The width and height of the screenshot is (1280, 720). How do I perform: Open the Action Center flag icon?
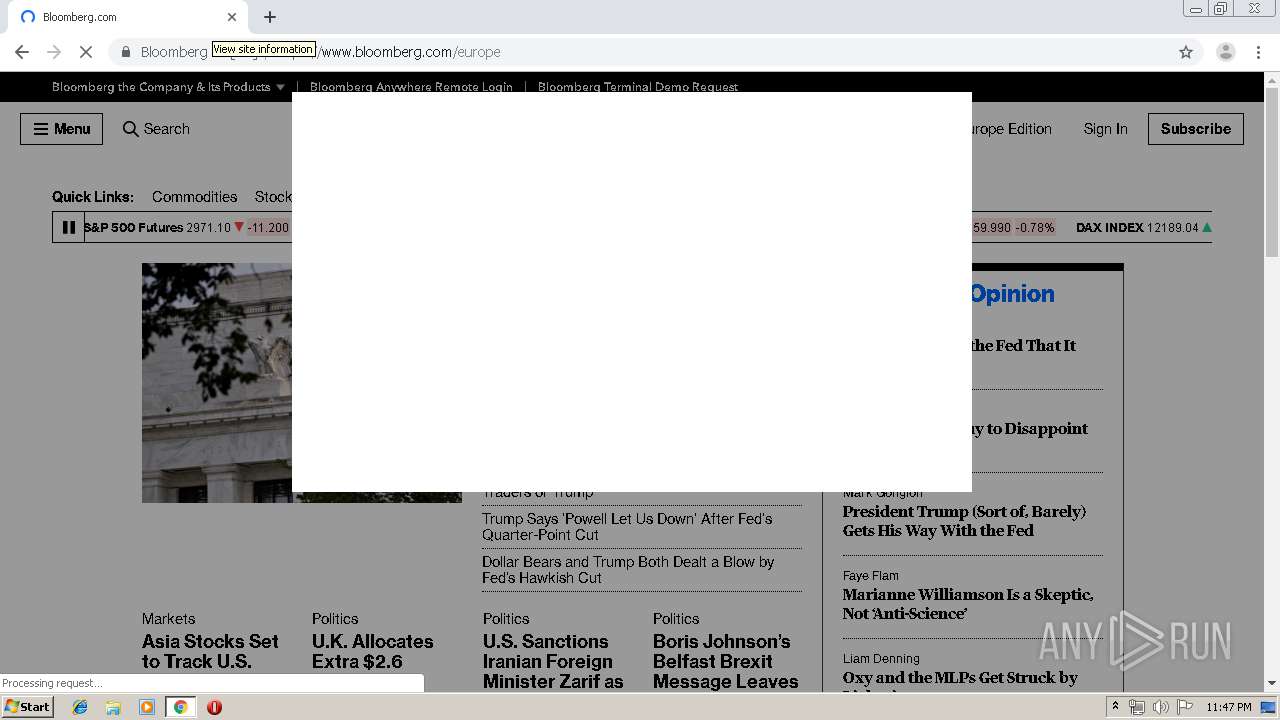click(1185, 707)
